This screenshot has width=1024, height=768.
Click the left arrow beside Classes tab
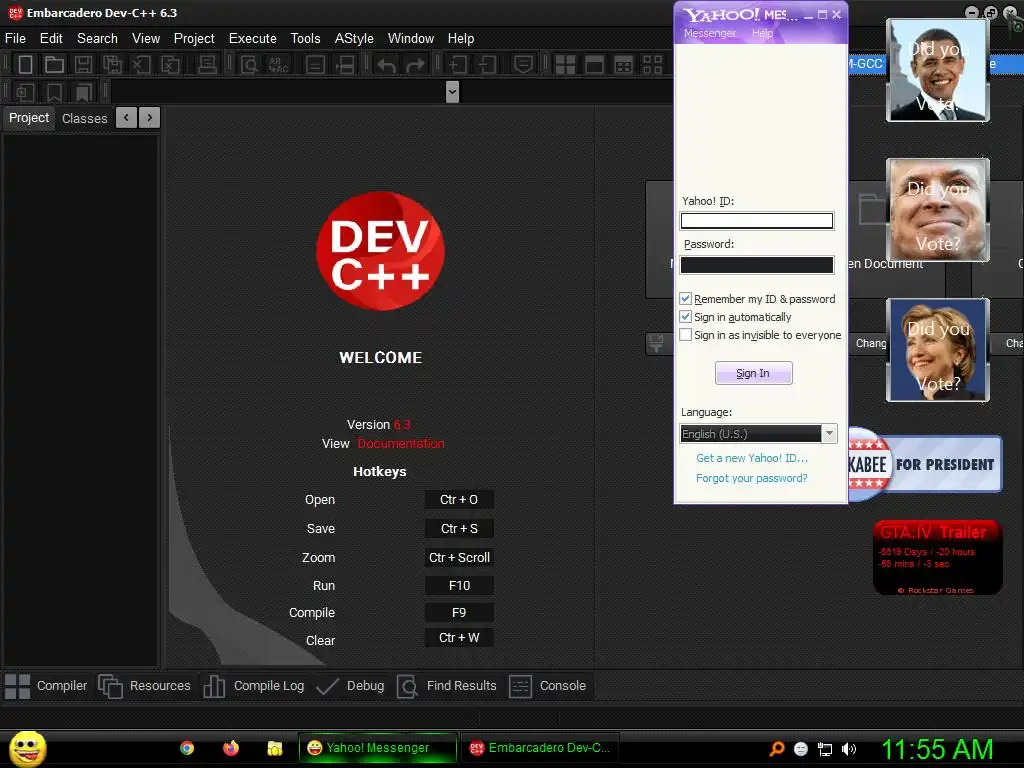pos(126,118)
